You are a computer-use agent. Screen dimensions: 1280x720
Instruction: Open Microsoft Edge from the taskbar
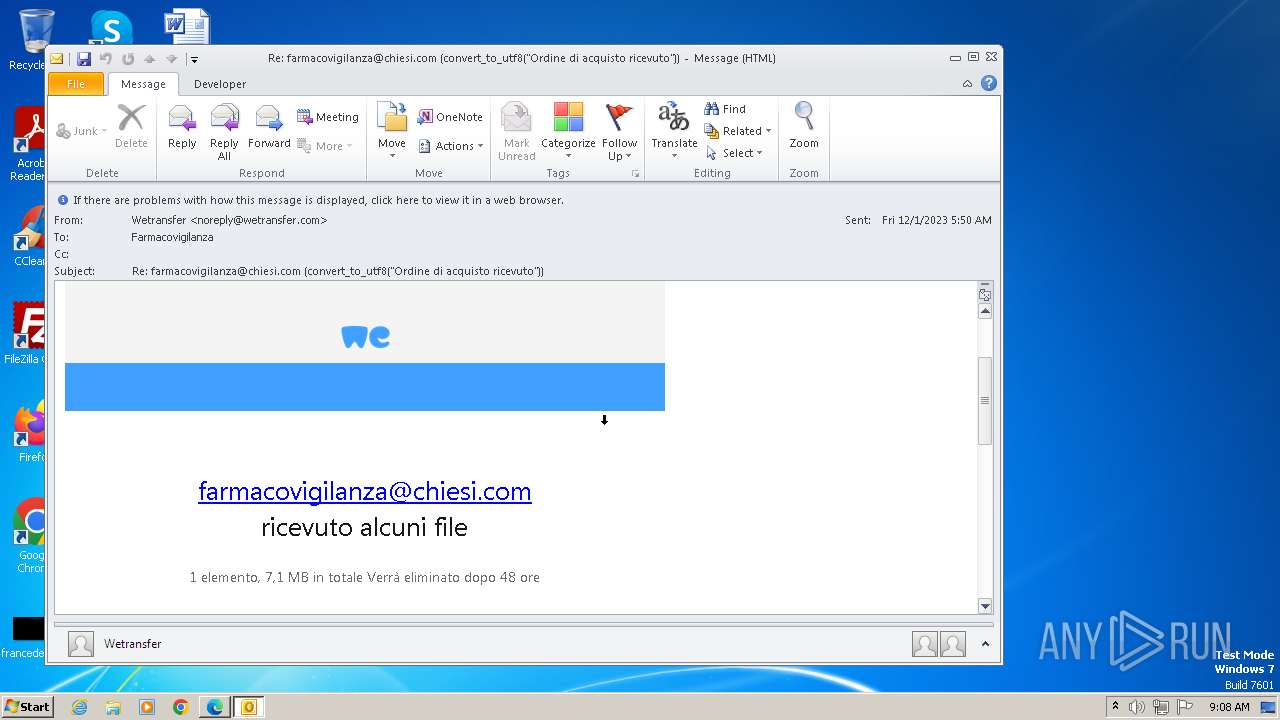pos(215,707)
